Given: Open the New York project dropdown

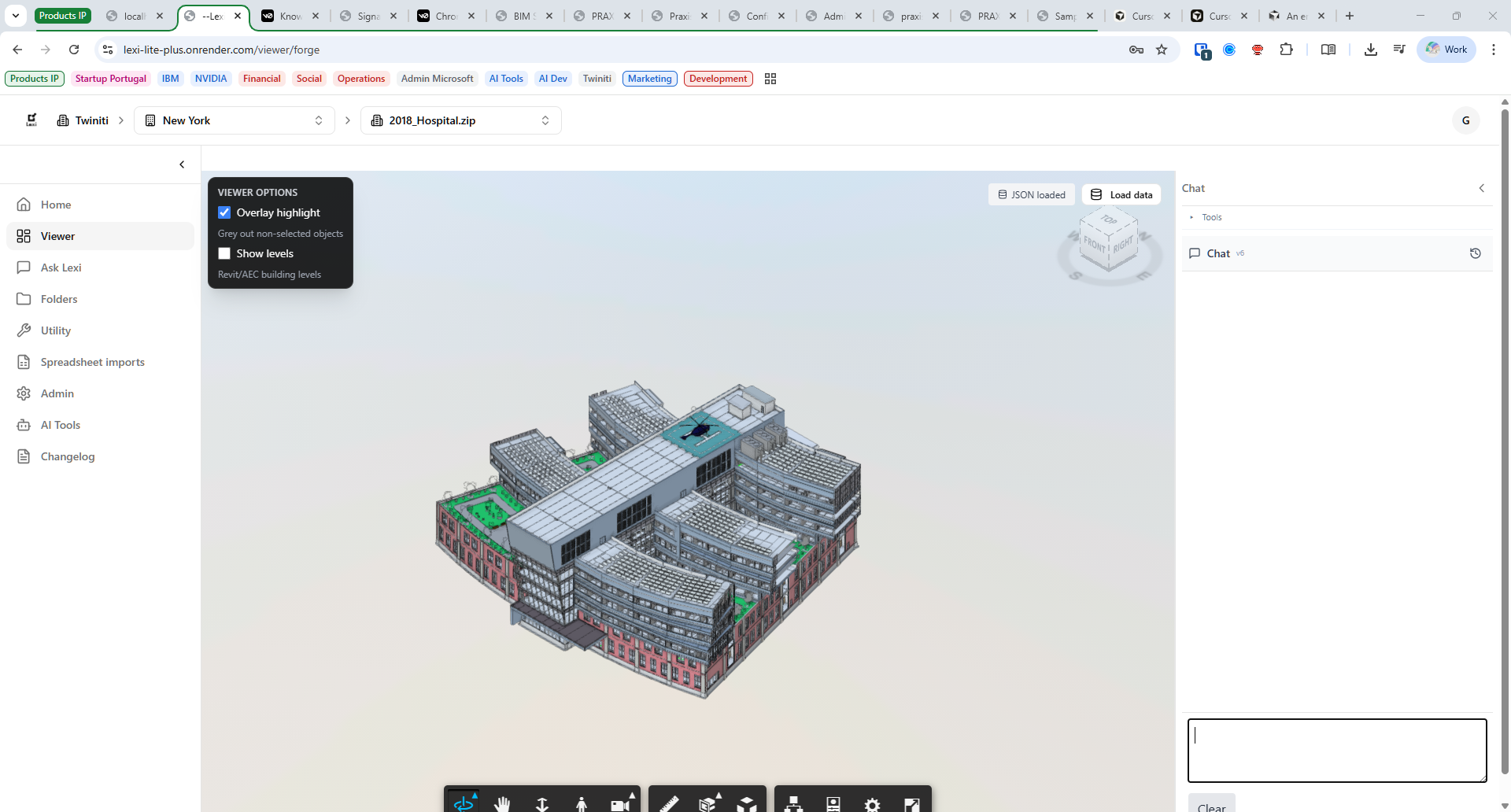Looking at the screenshot, I should (235, 120).
